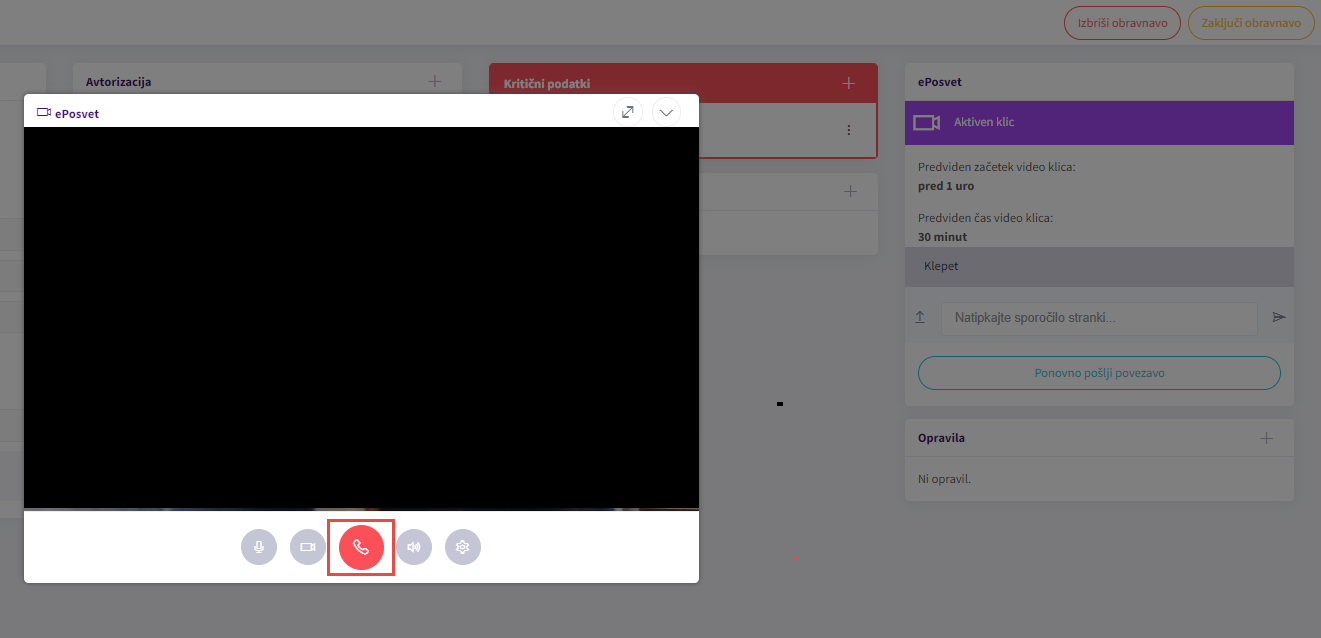Add a new item to Avtorizacija

[435, 81]
